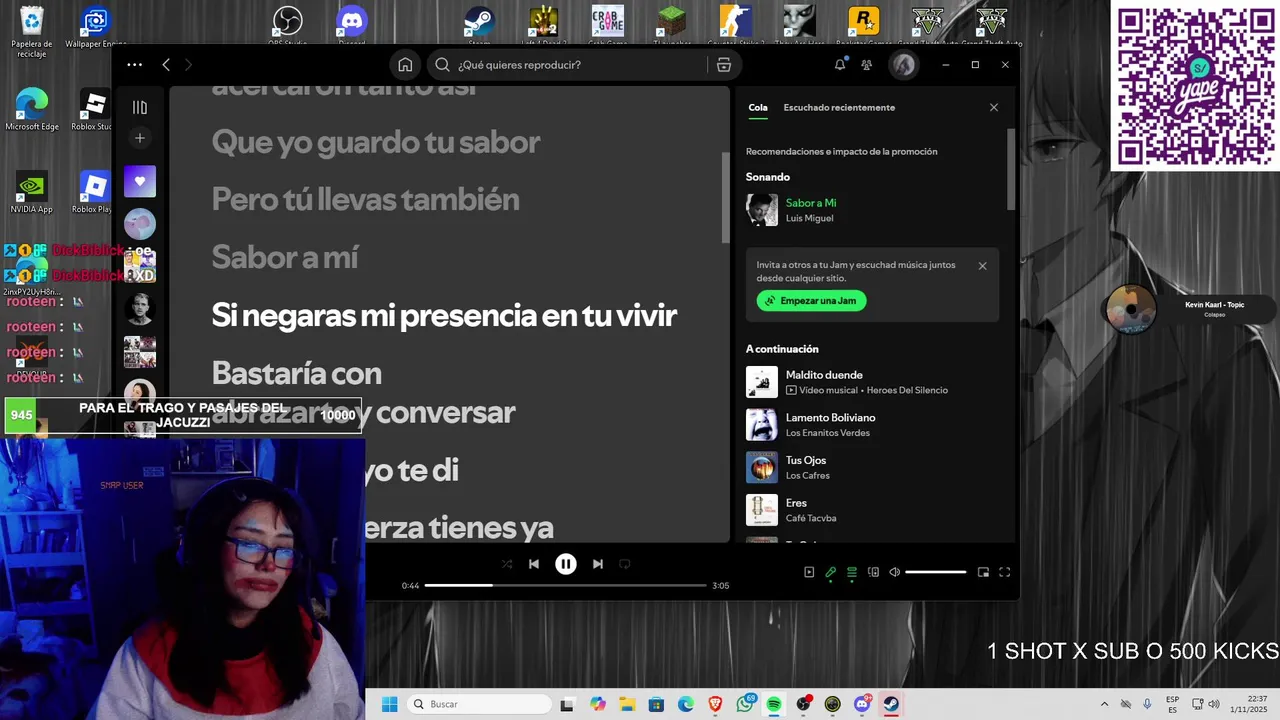The image size is (1280, 720).
Task: Open Microsoft Store in taskbar
Action: point(656,704)
